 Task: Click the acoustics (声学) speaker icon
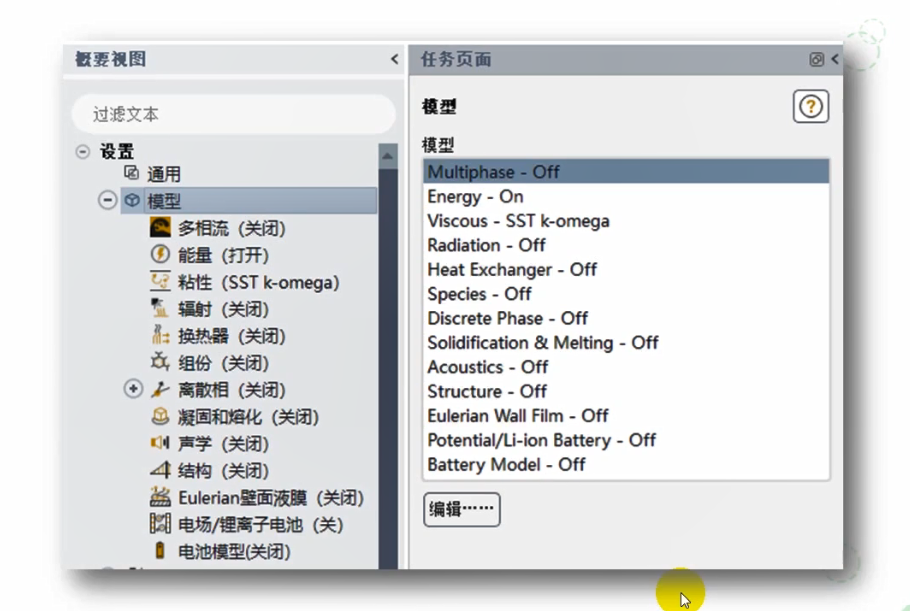pos(160,443)
